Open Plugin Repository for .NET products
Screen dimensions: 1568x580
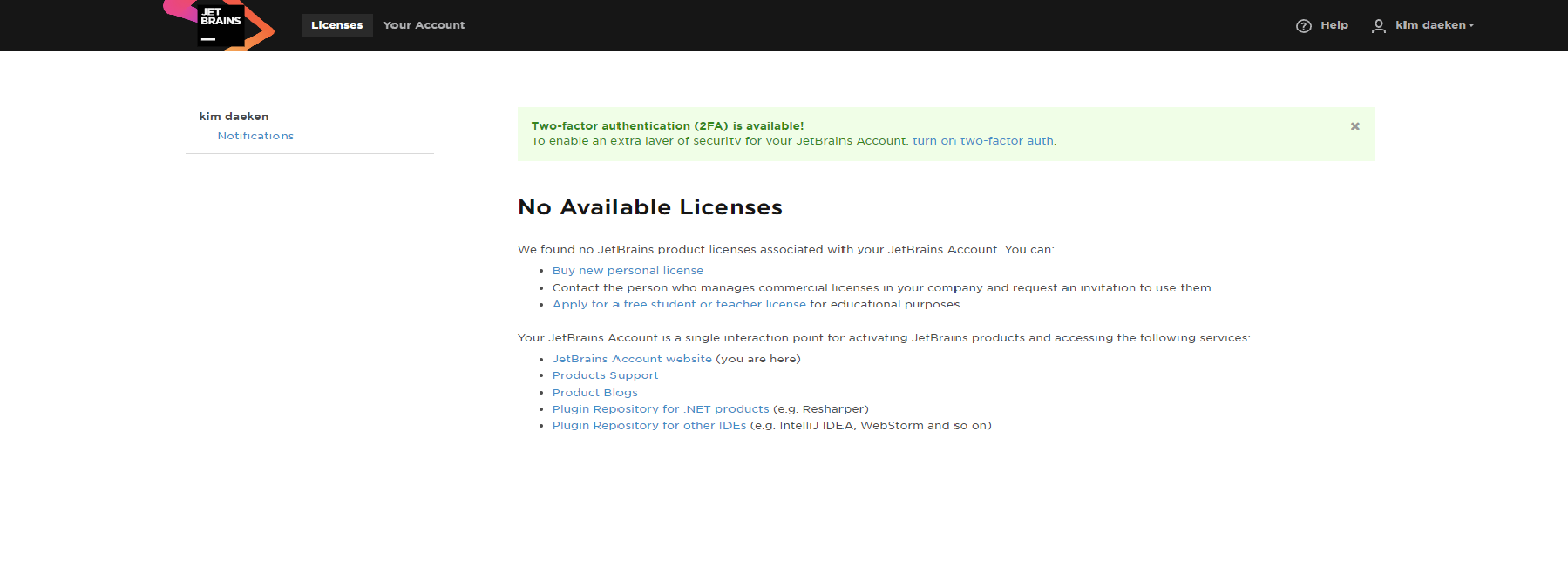pyautogui.click(x=661, y=409)
